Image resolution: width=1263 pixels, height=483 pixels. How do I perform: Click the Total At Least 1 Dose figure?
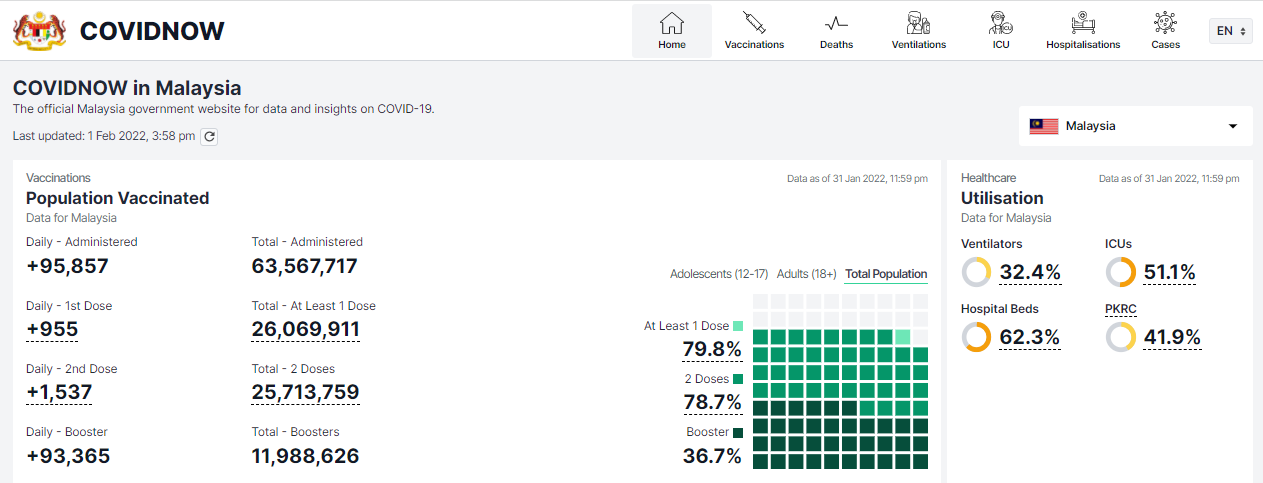coord(305,329)
